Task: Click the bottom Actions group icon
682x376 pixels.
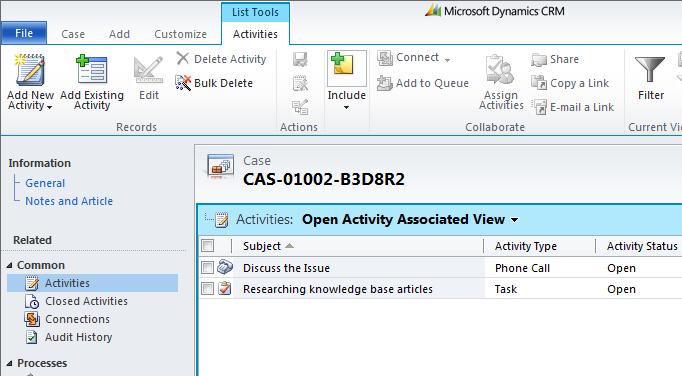Action: coord(300,107)
